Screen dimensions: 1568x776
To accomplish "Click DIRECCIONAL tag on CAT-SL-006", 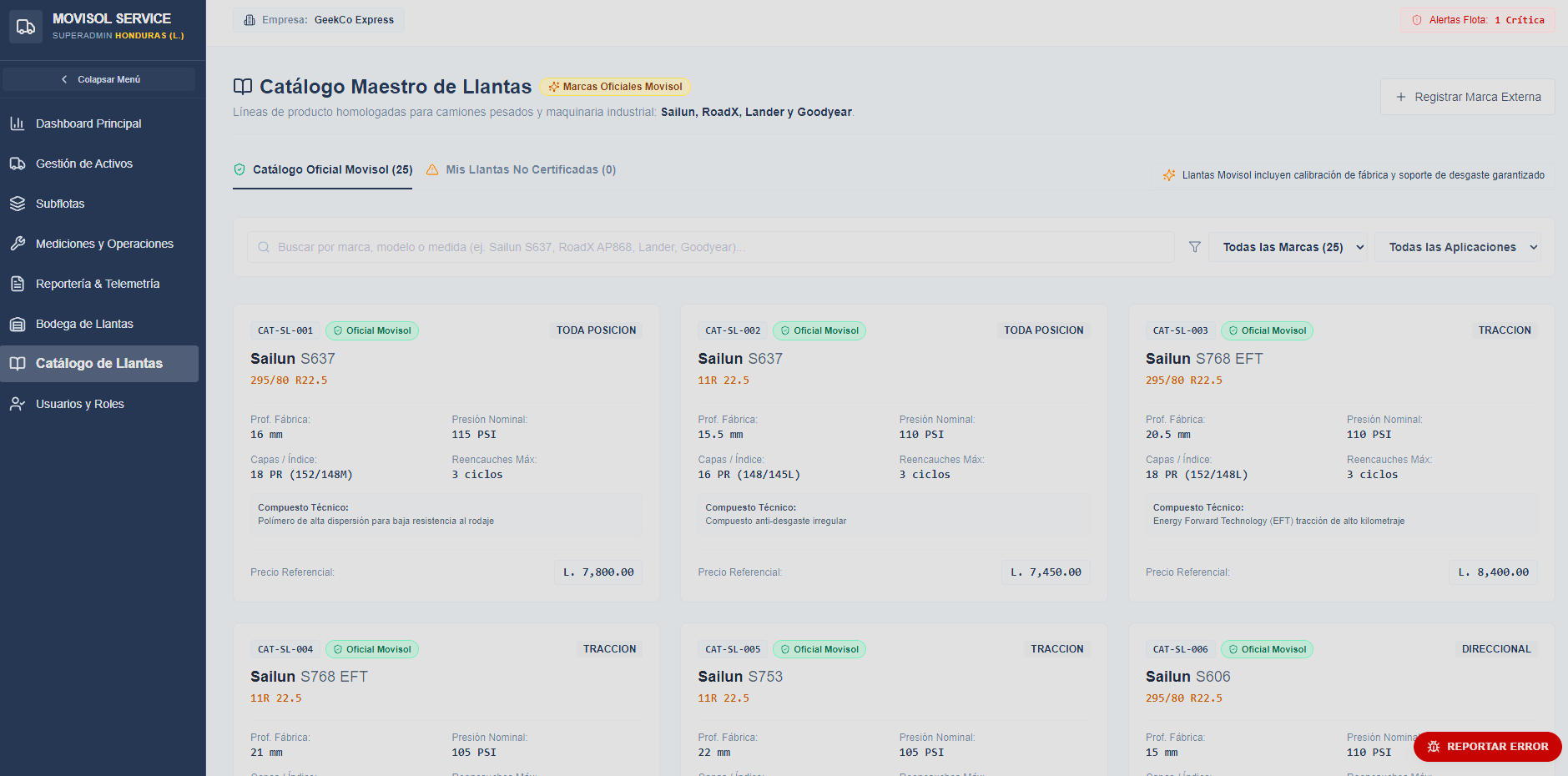I will click(1496, 649).
